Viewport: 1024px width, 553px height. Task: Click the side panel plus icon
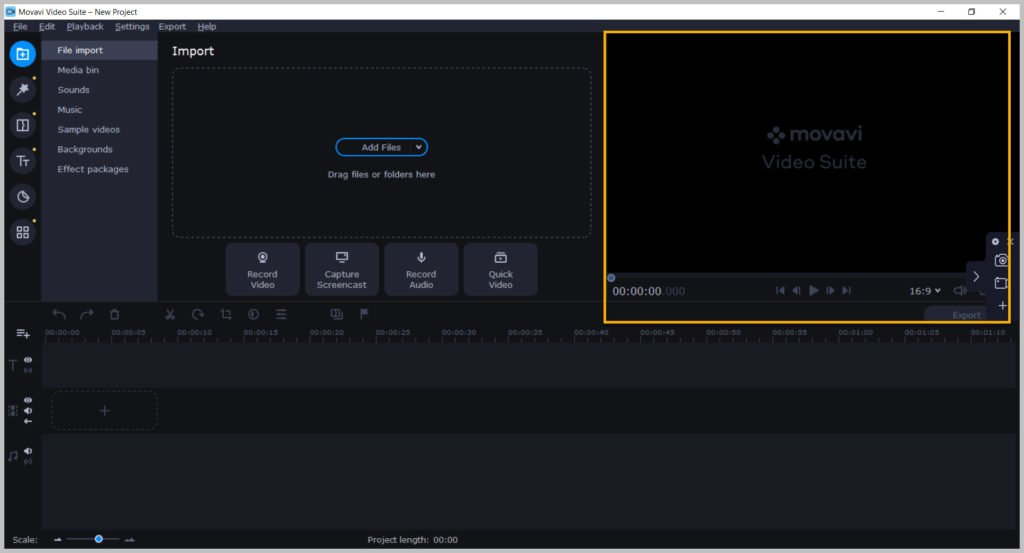tap(1002, 306)
